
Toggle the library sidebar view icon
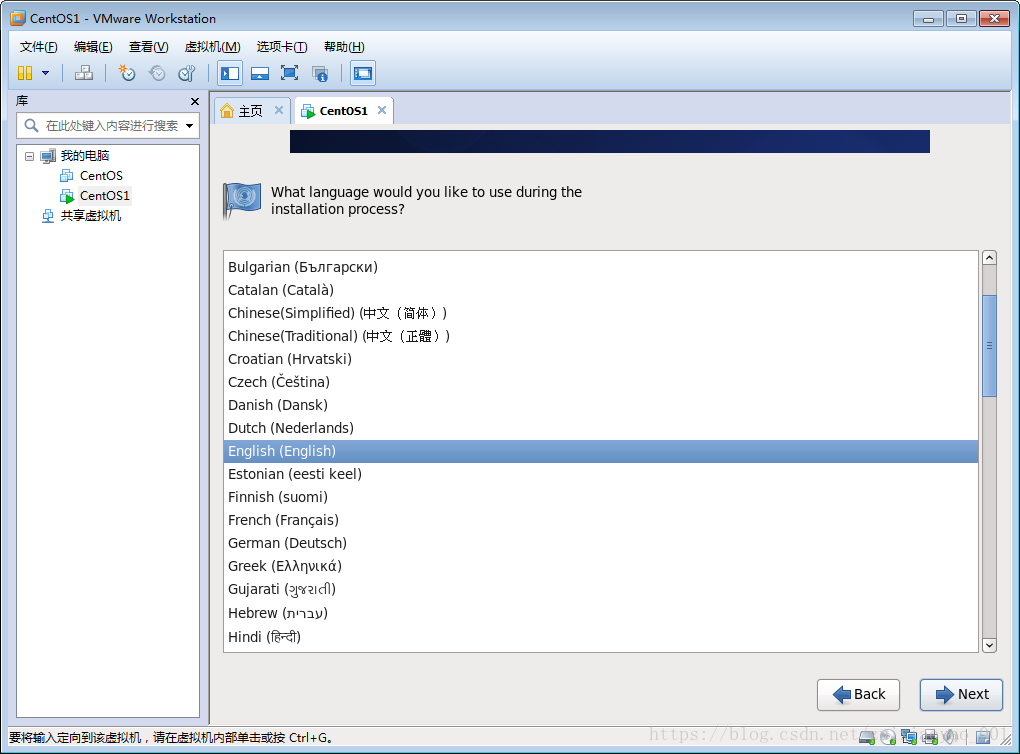(230, 73)
